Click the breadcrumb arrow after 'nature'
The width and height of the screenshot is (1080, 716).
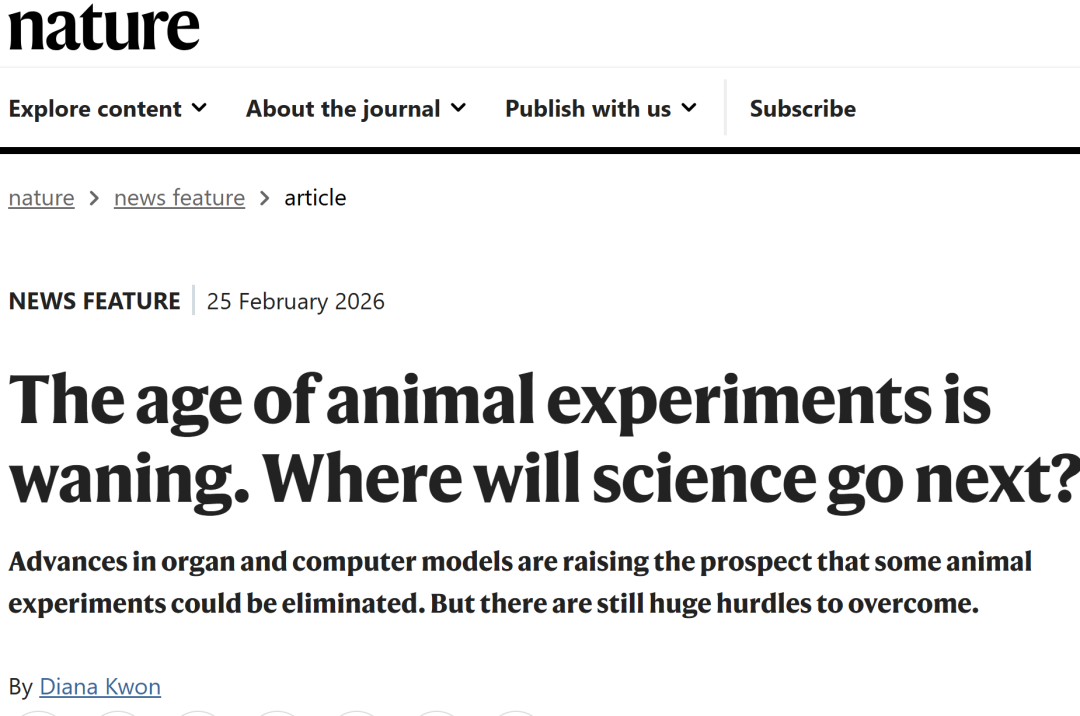(94, 198)
